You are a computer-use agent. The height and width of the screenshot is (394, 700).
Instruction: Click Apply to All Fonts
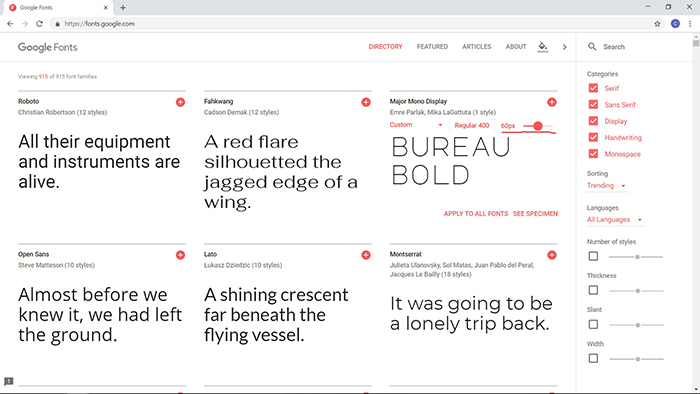[x=476, y=214]
